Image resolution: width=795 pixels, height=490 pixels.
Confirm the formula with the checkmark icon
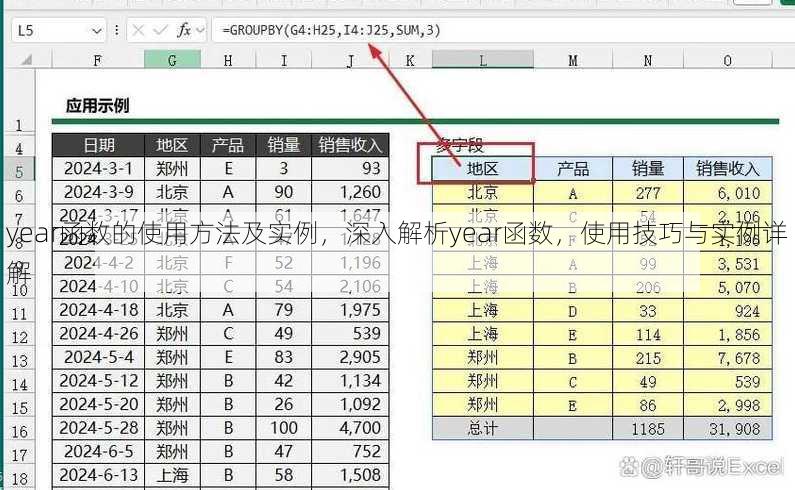pyautogui.click(x=160, y=30)
